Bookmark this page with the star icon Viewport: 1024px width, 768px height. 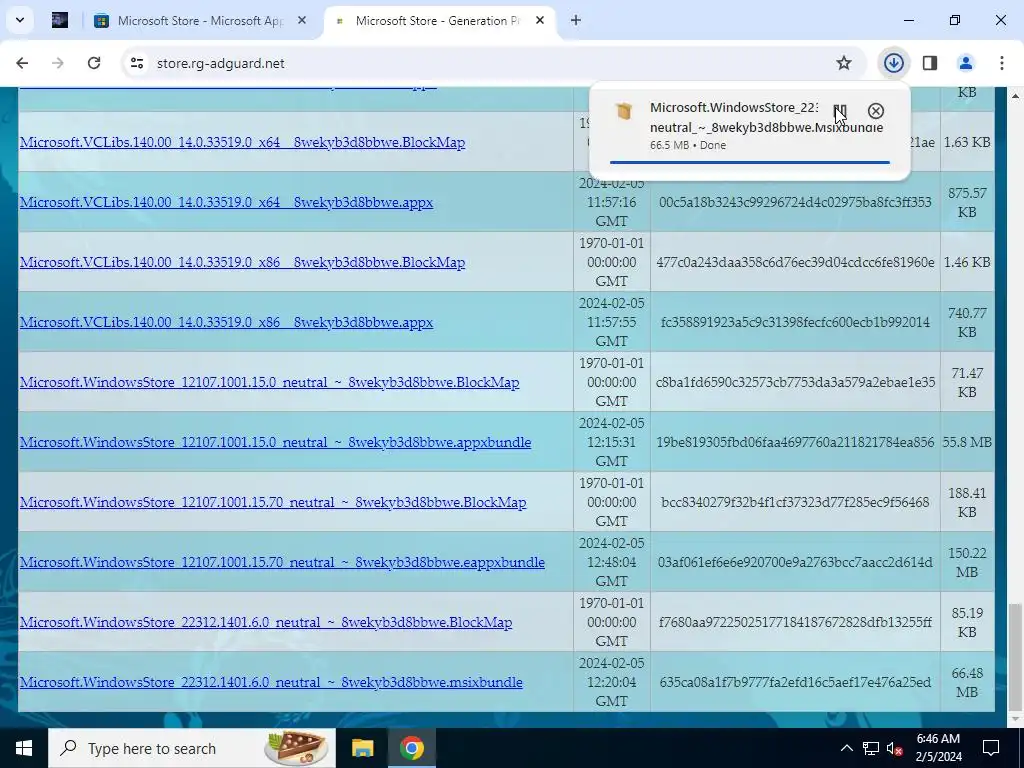844,63
